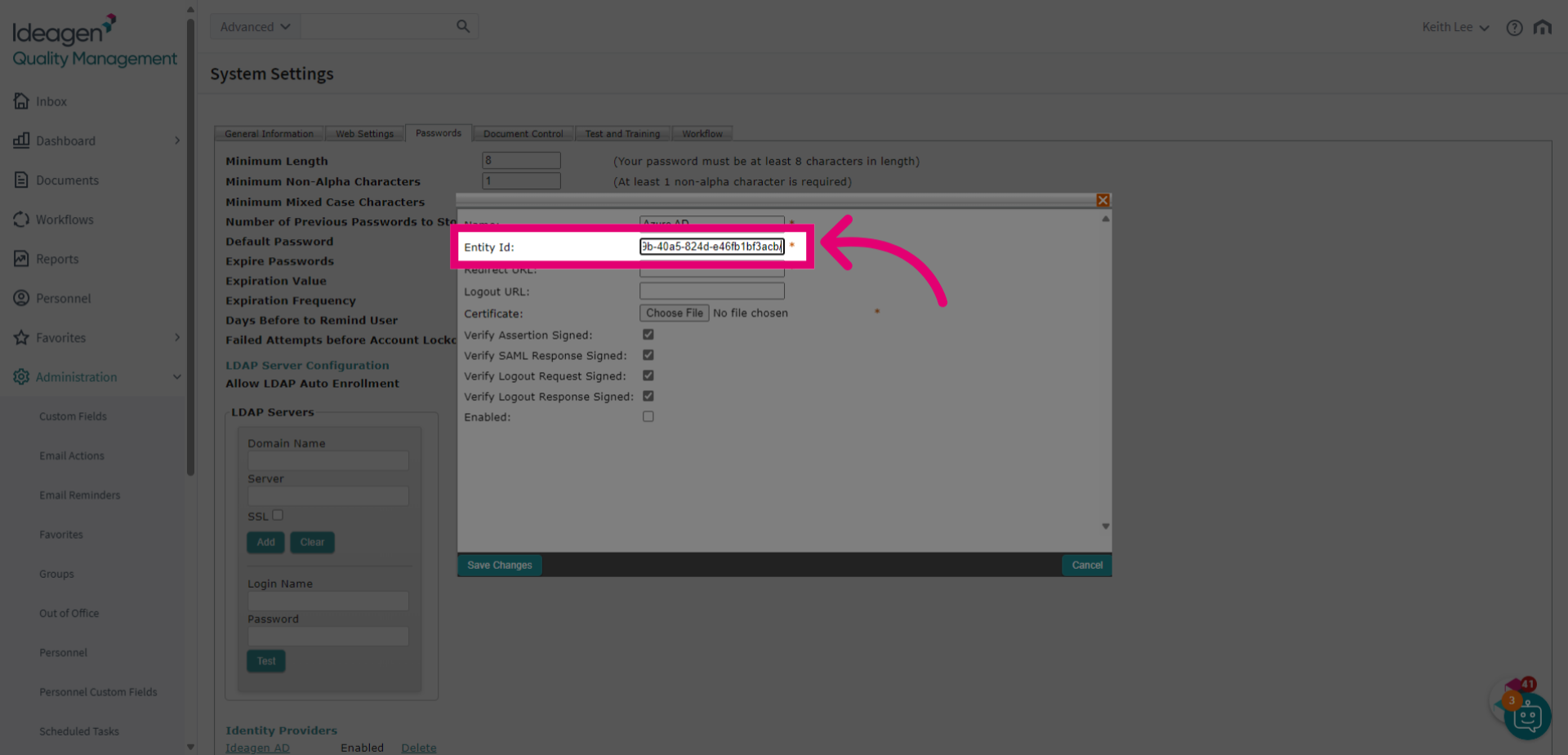This screenshot has height=755, width=1568.
Task: Click the Ideagen Quality Management logo
Action: tap(94, 41)
